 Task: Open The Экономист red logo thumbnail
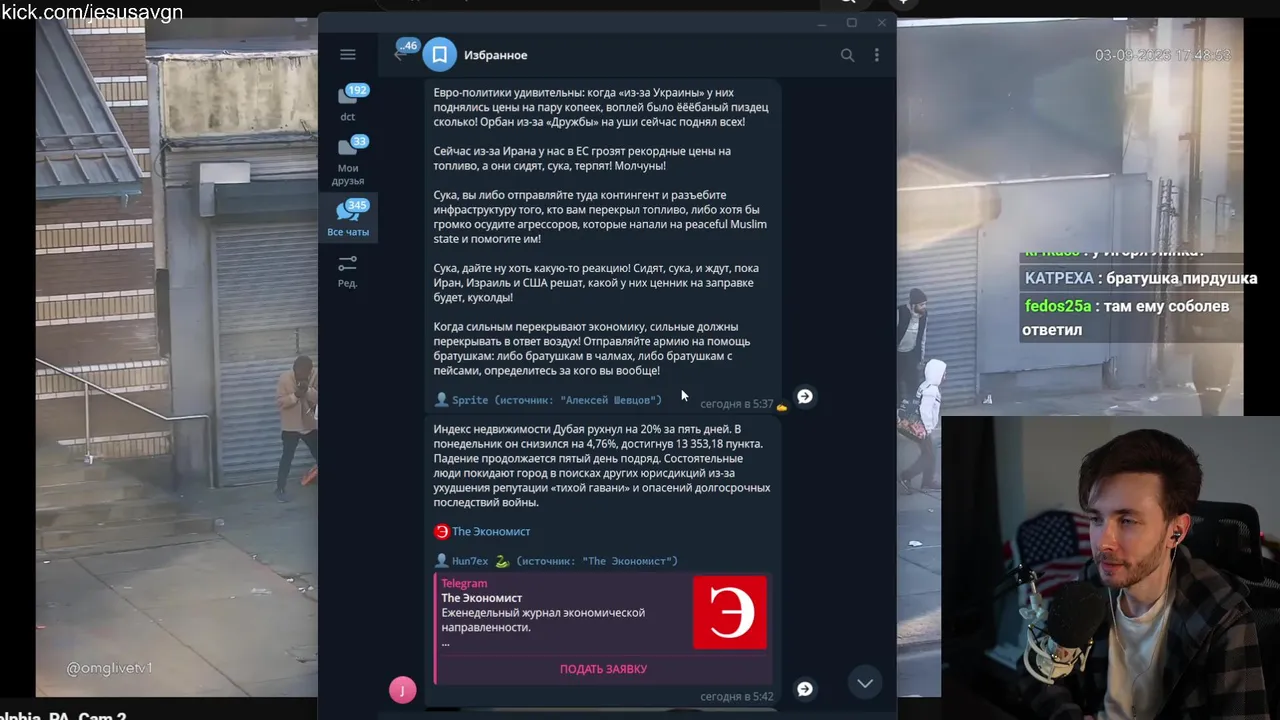coord(730,612)
